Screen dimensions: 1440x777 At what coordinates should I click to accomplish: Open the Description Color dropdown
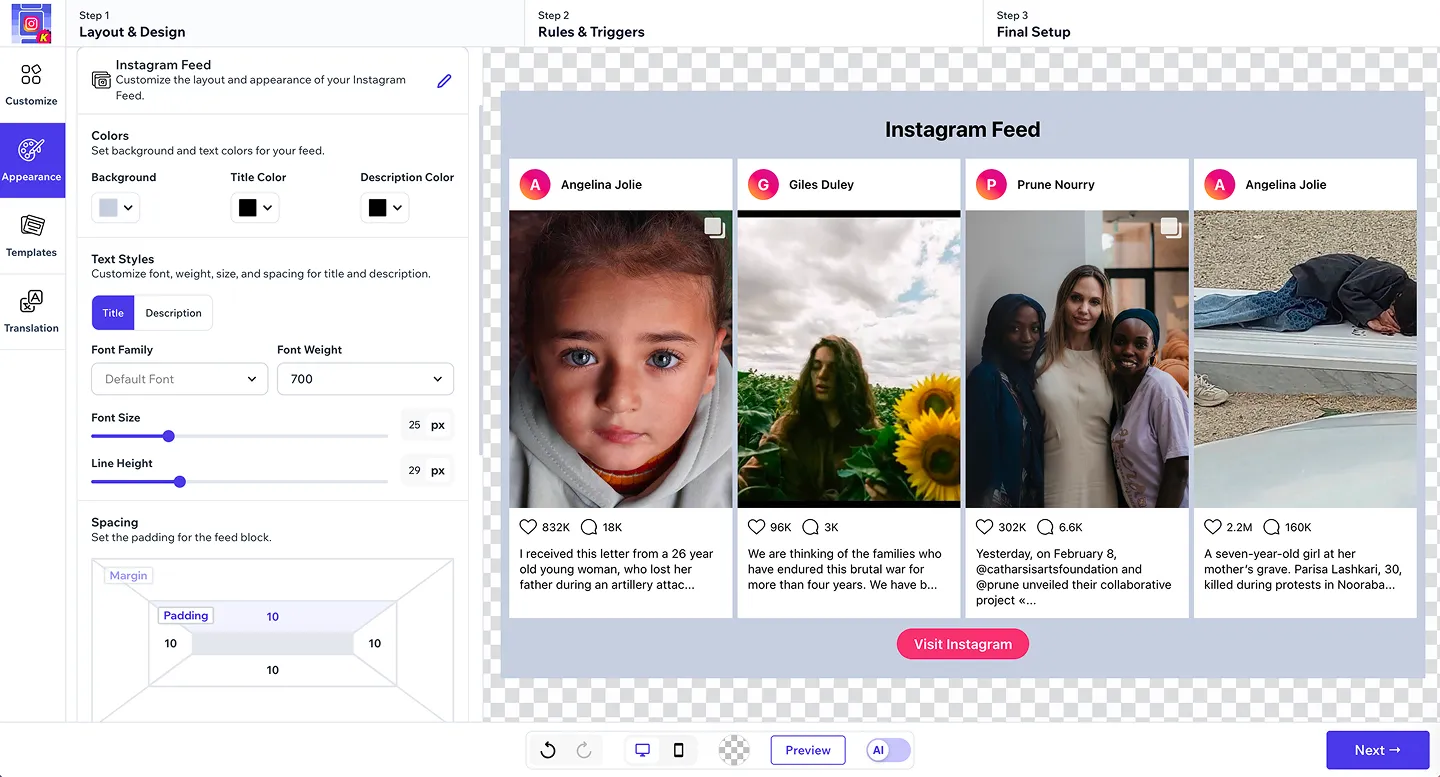tap(385, 208)
